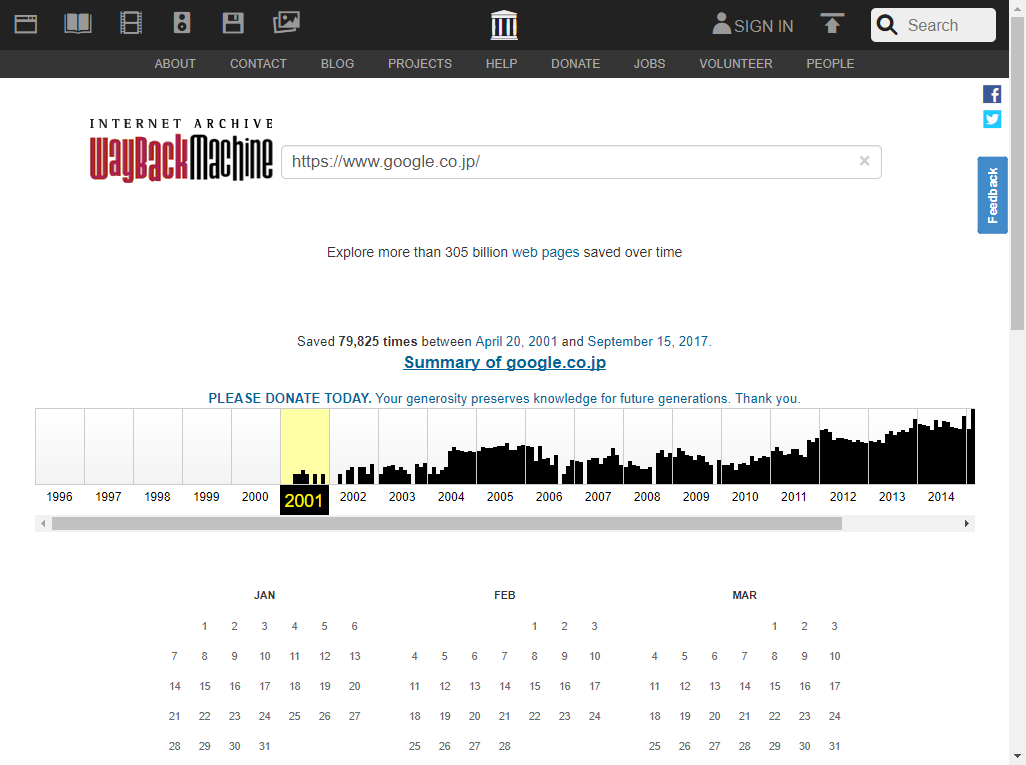Click the web pages link

pos(545,252)
